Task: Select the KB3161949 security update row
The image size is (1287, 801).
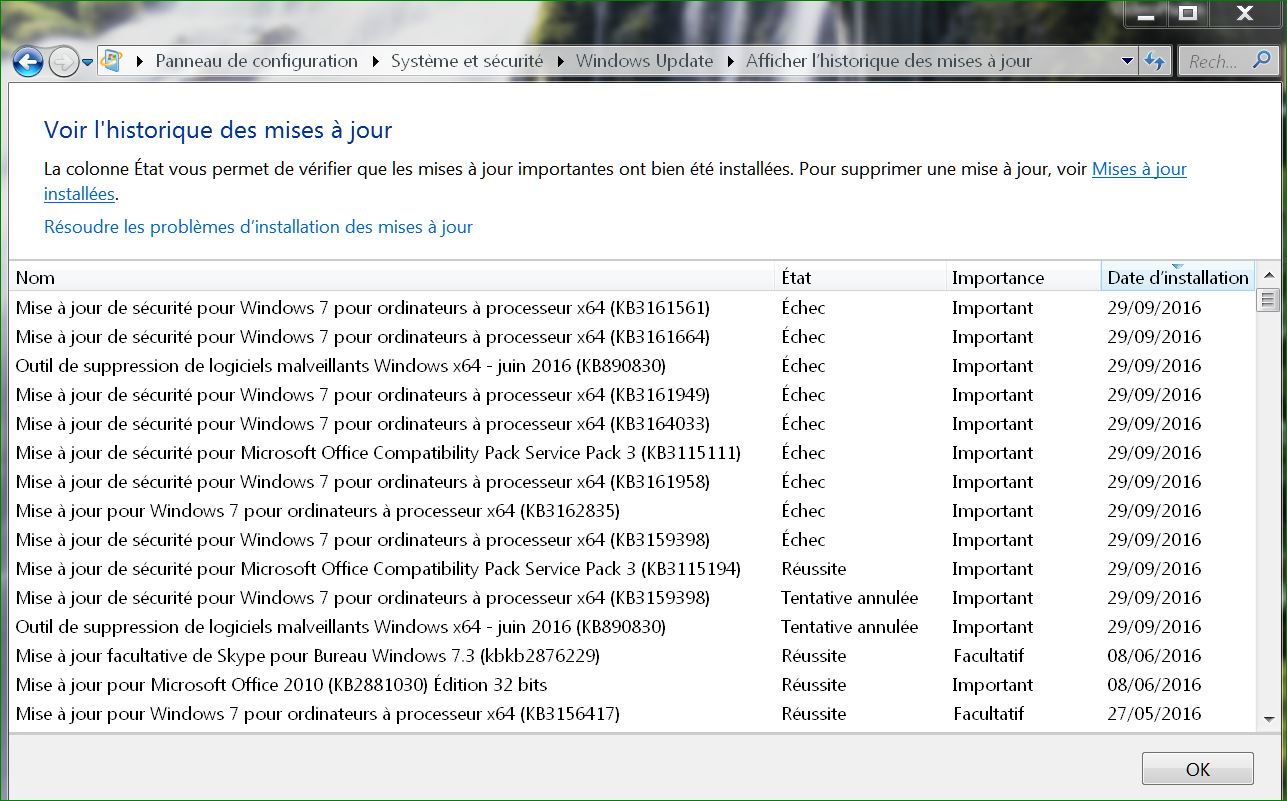Action: pos(632,394)
